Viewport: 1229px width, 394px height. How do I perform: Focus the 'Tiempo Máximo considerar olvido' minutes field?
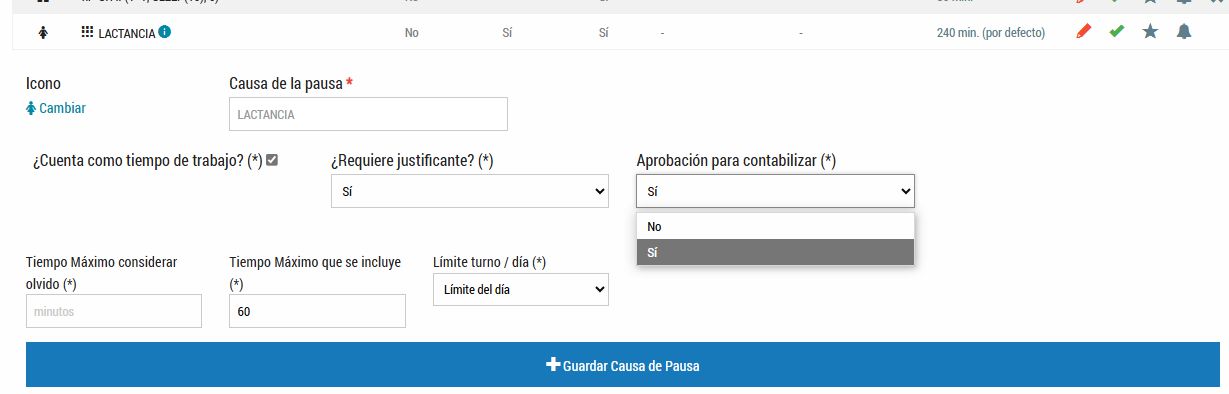pos(113,311)
